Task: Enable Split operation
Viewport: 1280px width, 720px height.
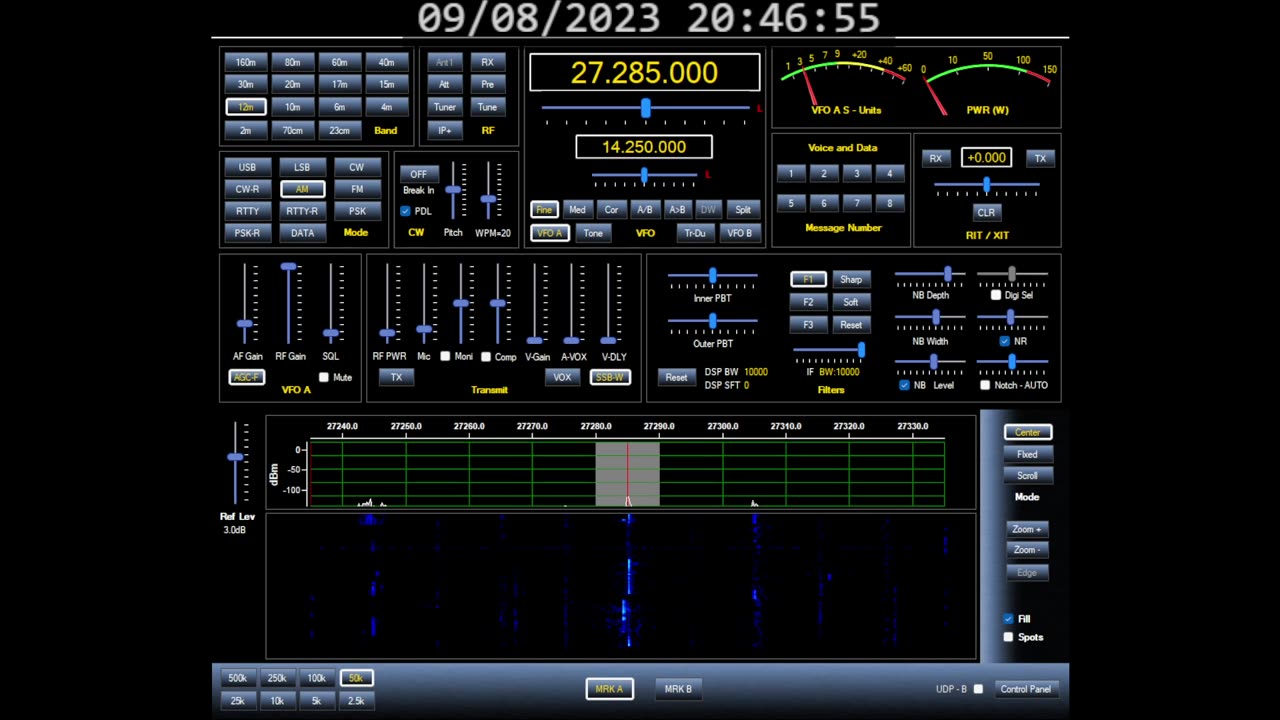Action: click(743, 210)
